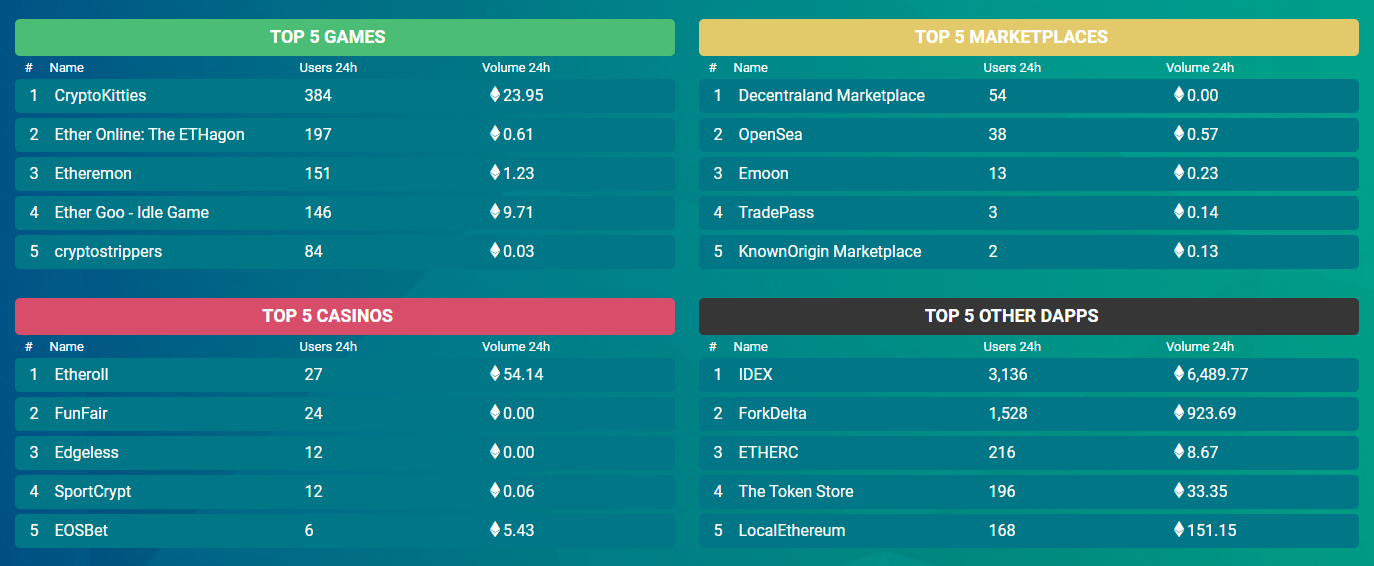The image size is (1374, 566).
Task: Select the FunFair casino row
Action: pos(81,413)
